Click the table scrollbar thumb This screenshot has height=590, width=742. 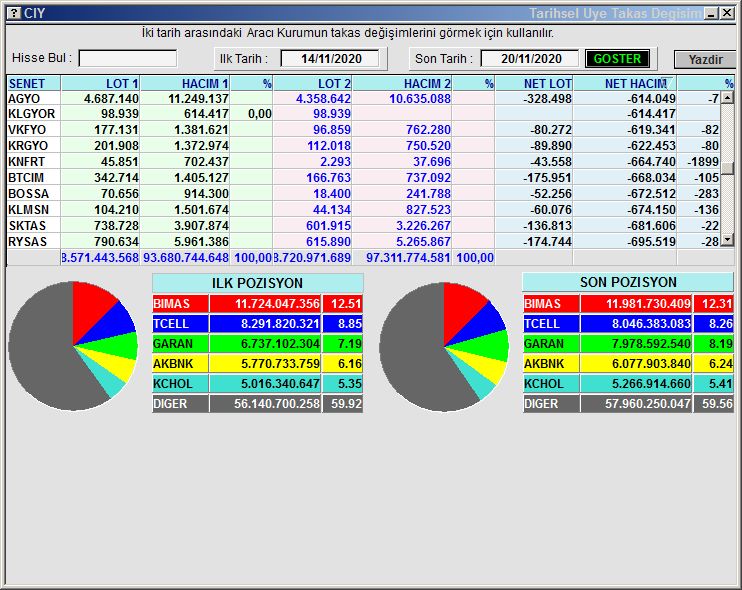tap(727, 168)
